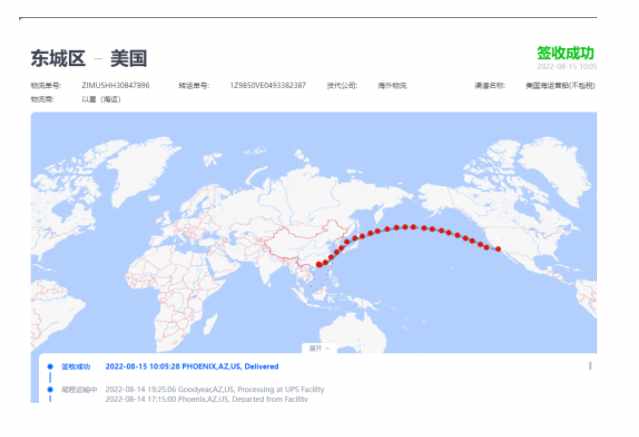This screenshot has height=437, width=639.
Task: Click the delivery date under the green status
Action: [x=567, y=66]
